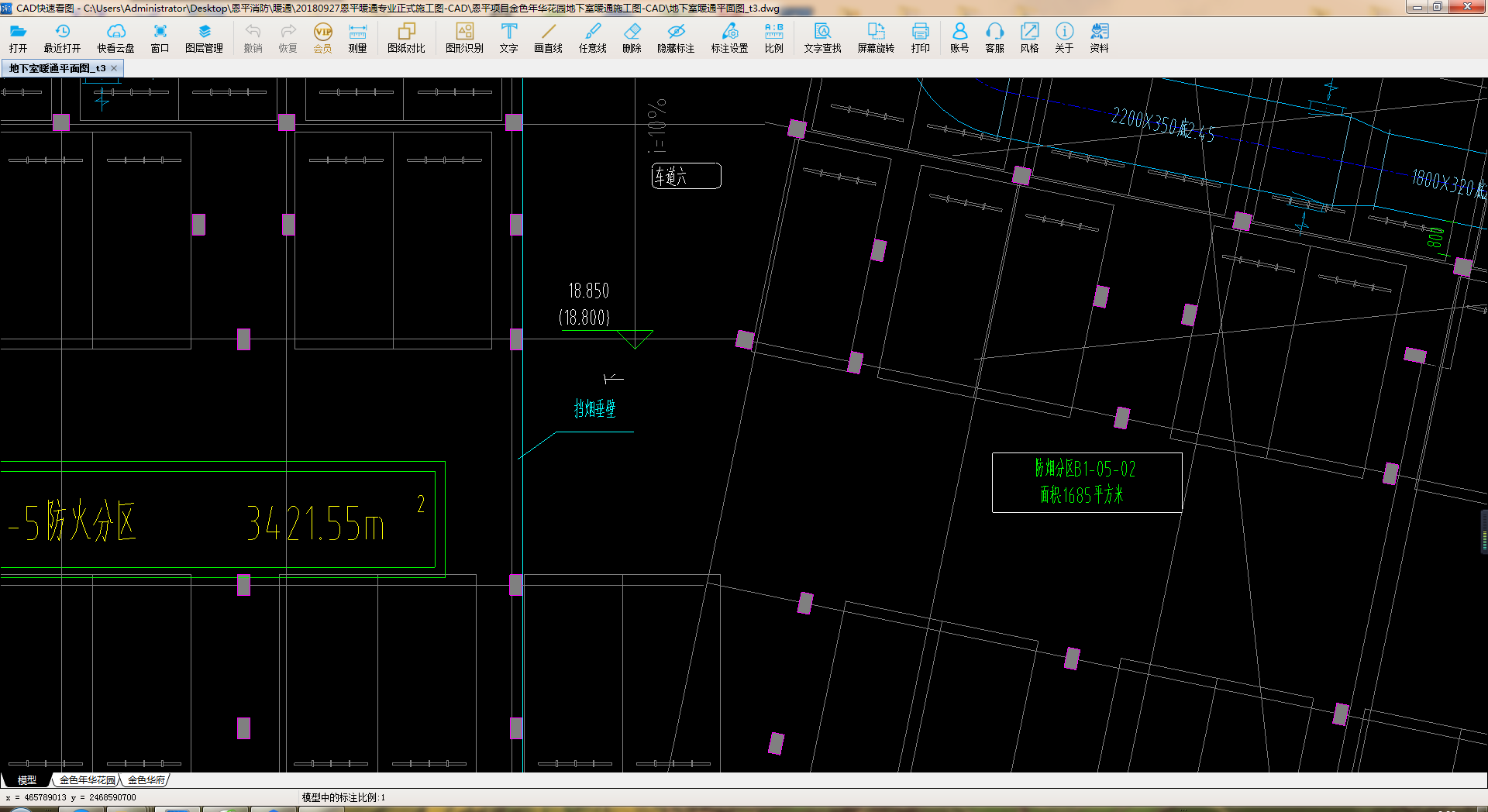Click the x y coordinate readout
Image resolution: width=1488 pixels, height=812 pixels.
[71, 797]
